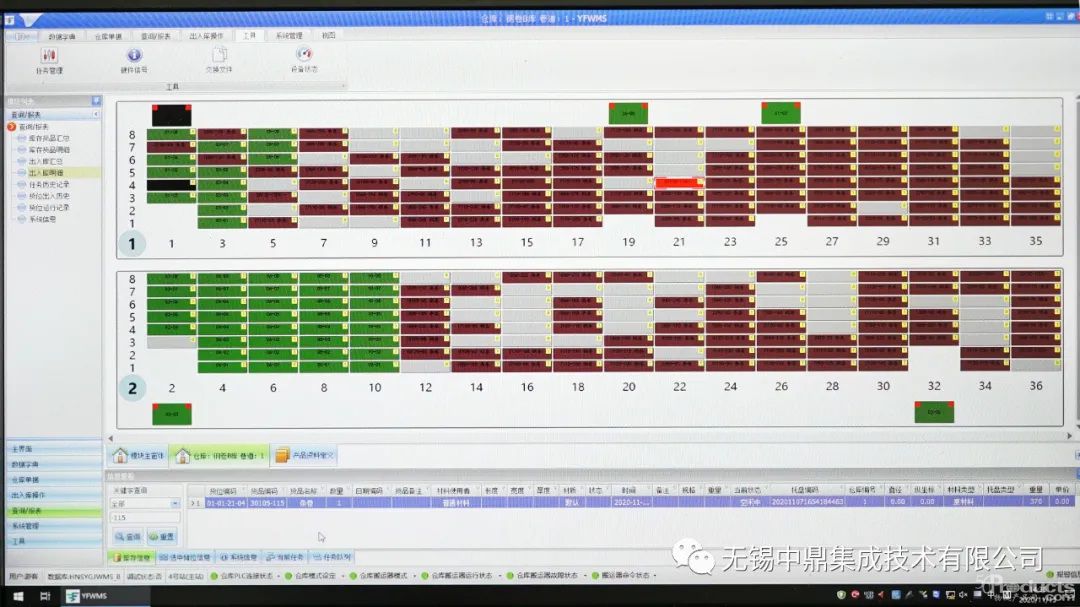Viewport: 1080px width, 607px height.
Task: Open the 交换文件 exchange file tool
Action: (218, 57)
